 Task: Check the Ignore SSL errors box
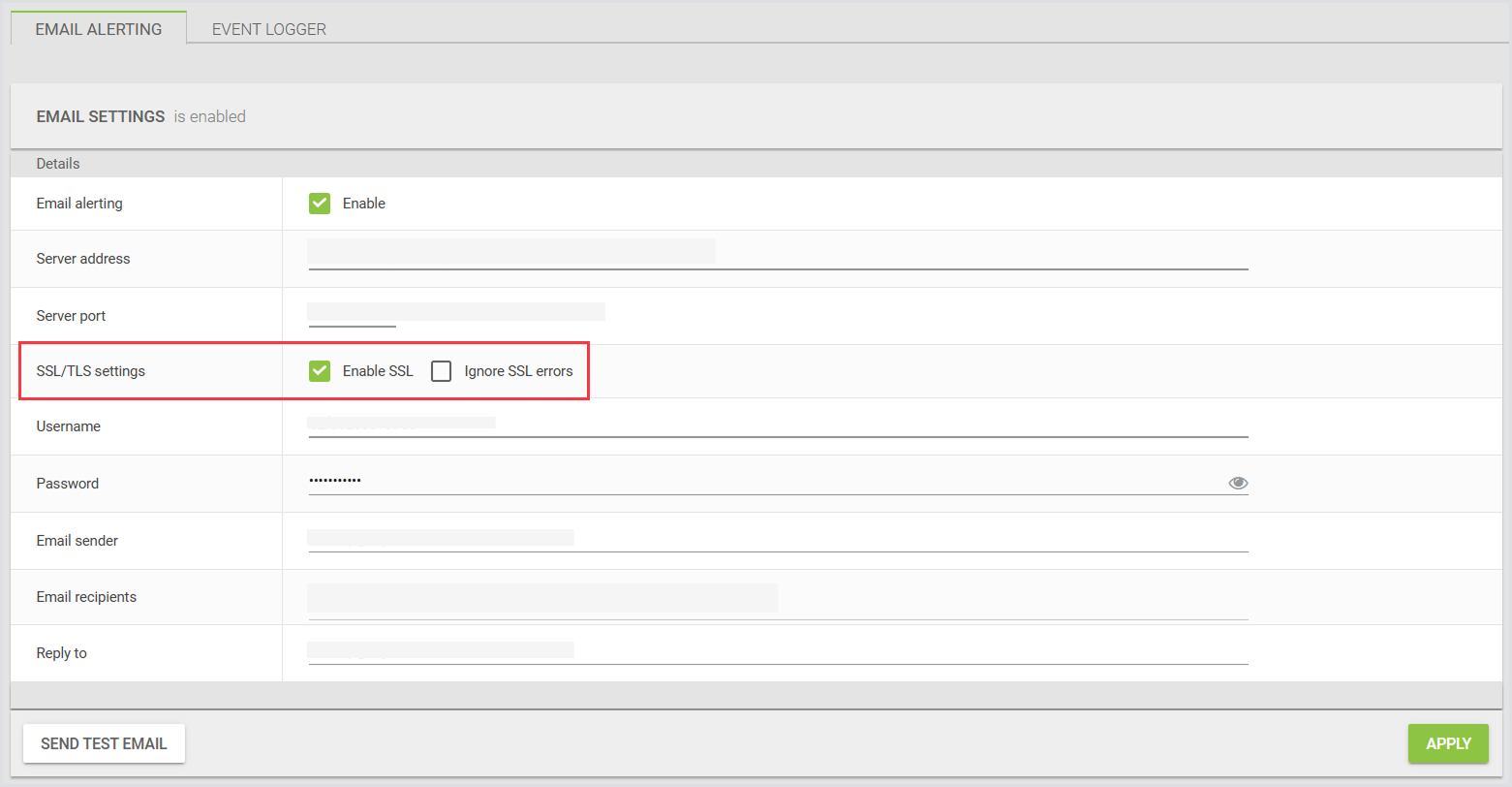pos(442,371)
